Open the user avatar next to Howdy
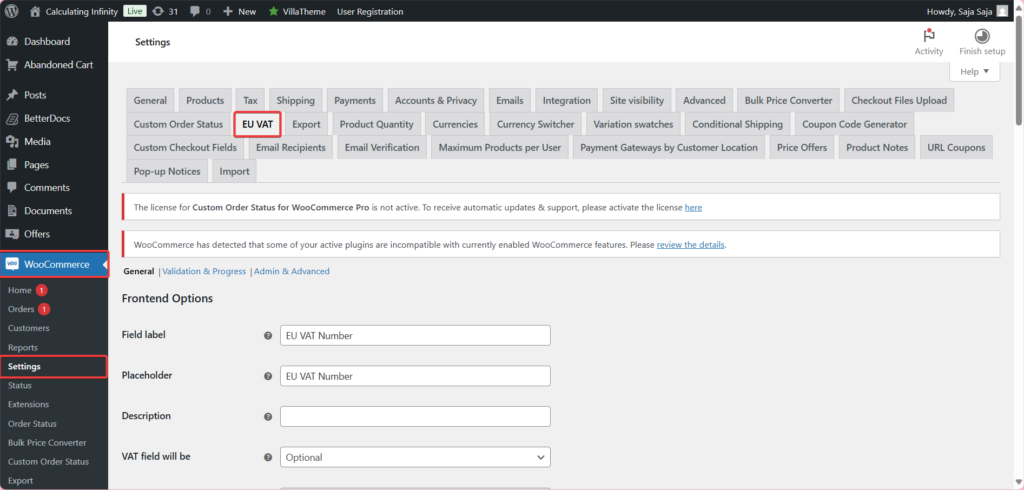 pyautogui.click(x=1002, y=11)
